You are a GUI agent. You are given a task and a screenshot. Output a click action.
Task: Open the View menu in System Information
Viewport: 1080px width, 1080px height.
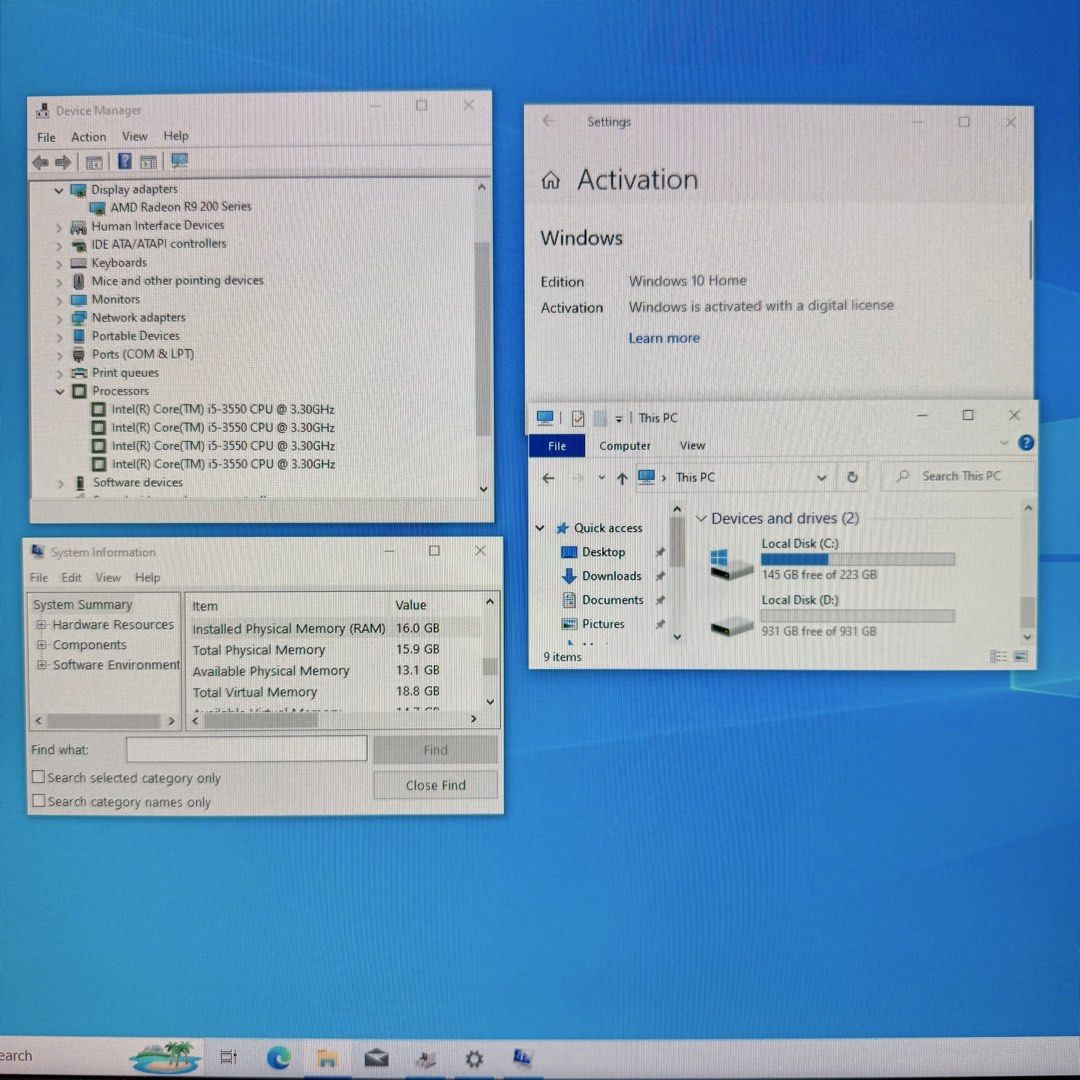pos(107,577)
